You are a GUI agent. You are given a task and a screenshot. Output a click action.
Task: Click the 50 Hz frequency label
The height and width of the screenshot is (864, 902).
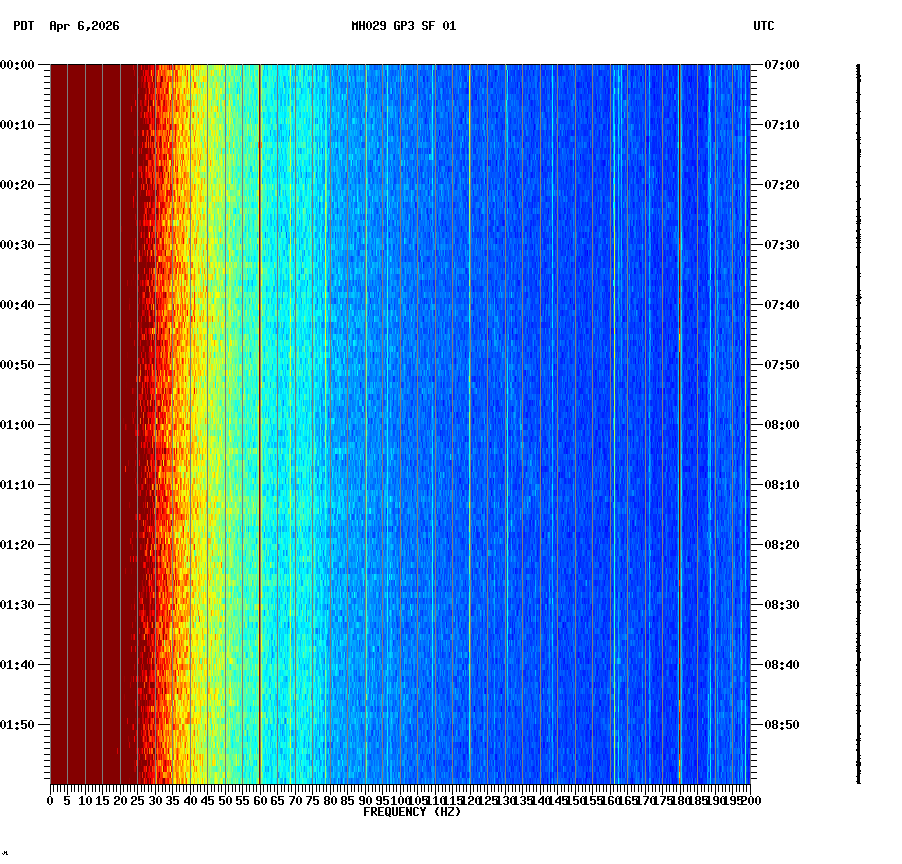(x=224, y=800)
